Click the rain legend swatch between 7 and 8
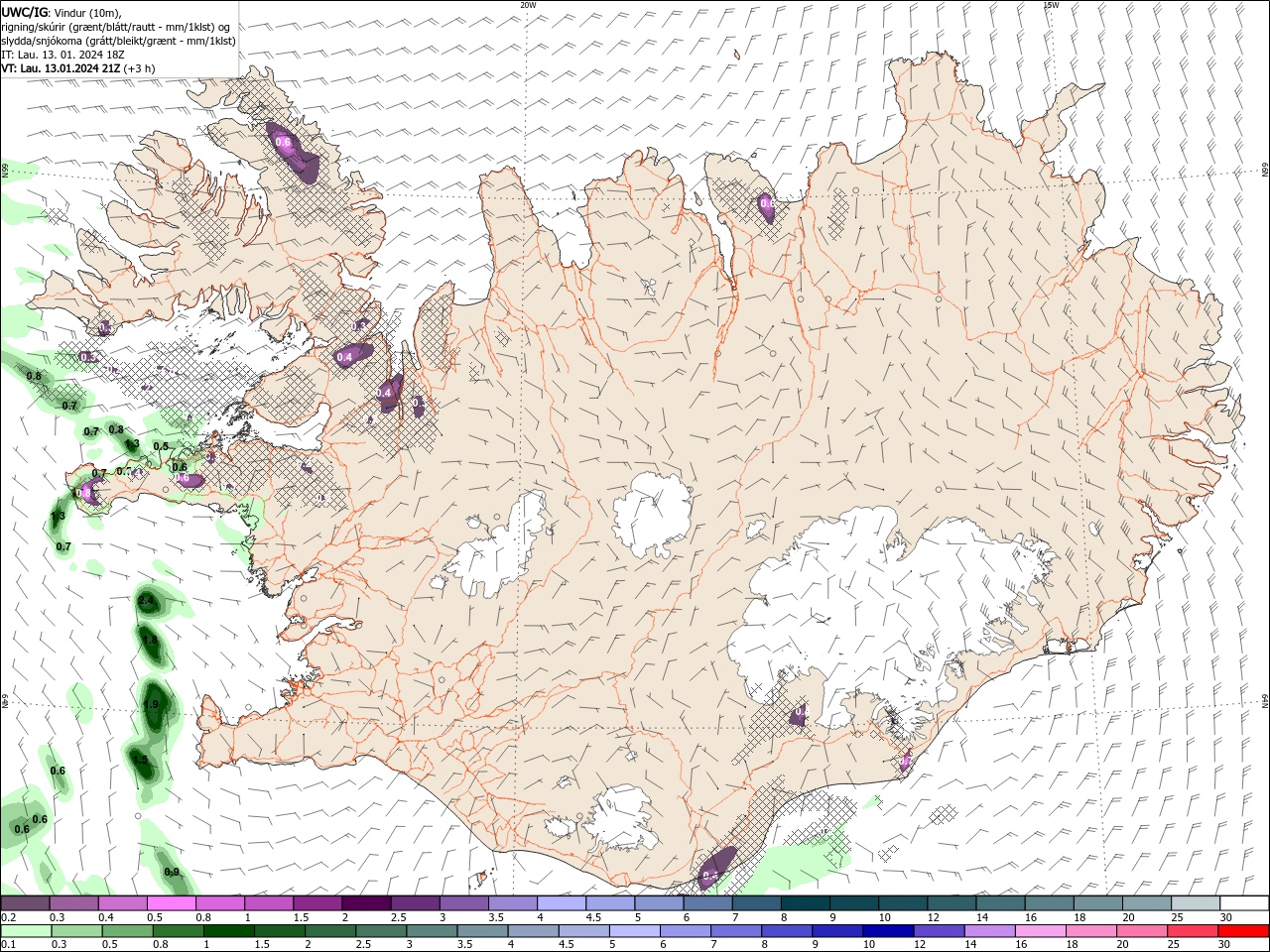The image size is (1270, 952). (x=736, y=931)
